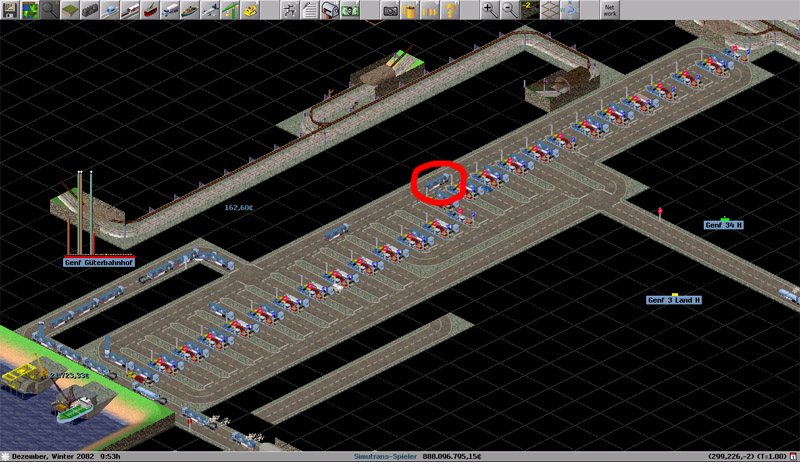Image resolution: width=800 pixels, height=462 pixels.
Task: Open the minimap window
Action: 30,11
